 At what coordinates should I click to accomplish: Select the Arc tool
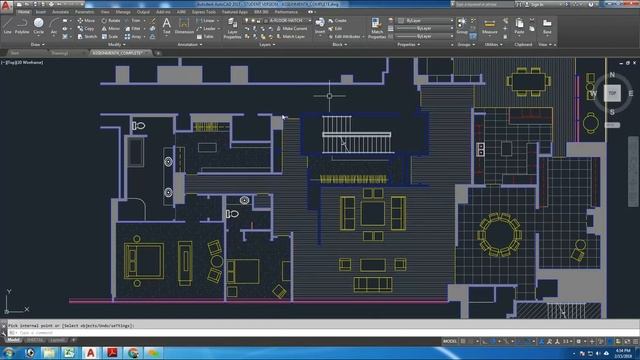(x=53, y=26)
